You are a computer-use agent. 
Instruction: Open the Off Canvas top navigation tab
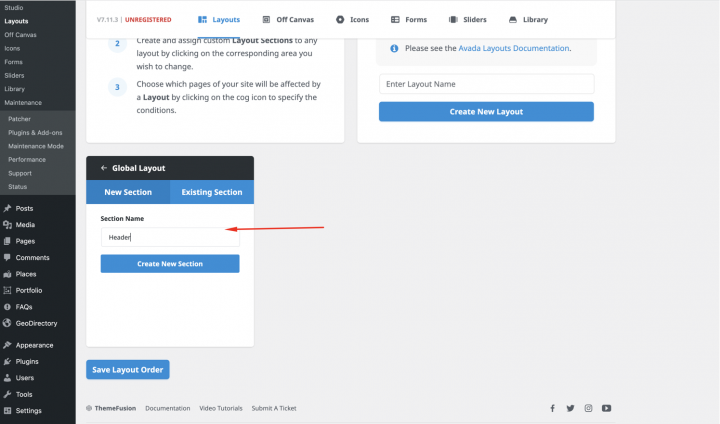tap(291, 19)
